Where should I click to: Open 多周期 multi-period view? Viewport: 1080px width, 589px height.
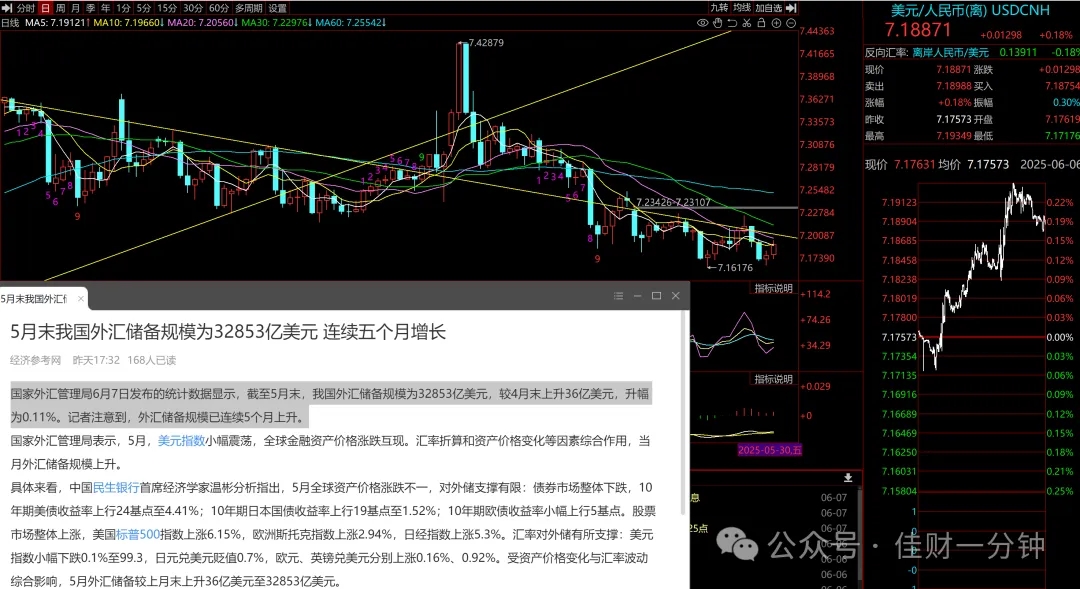249,8
